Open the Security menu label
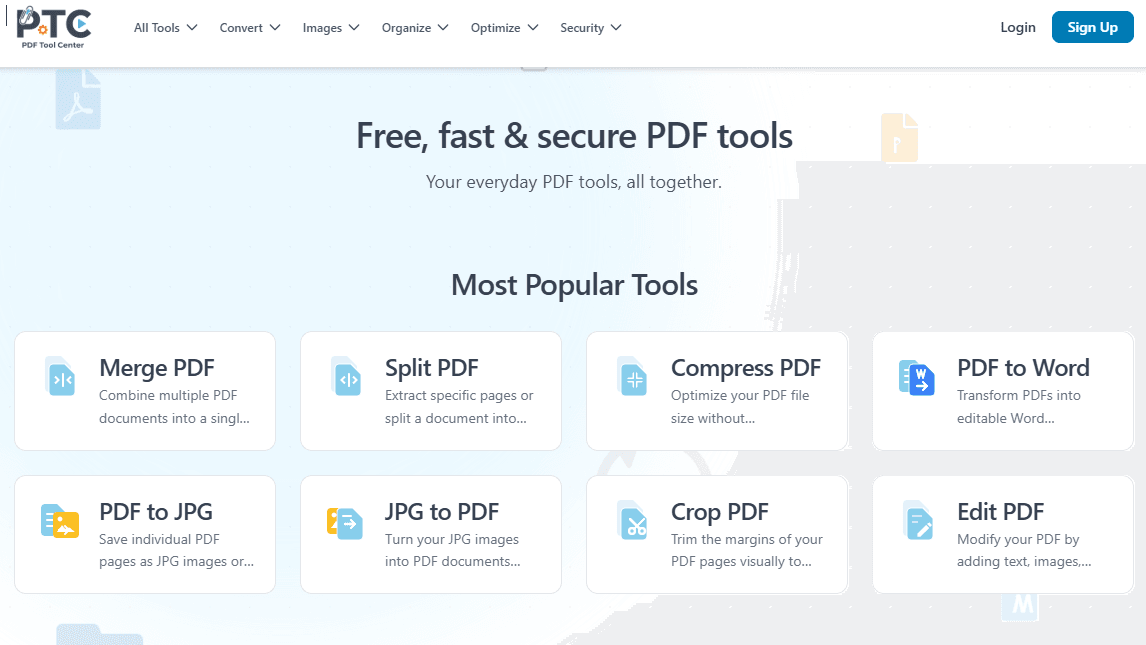1146x645 pixels. pos(582,28)
